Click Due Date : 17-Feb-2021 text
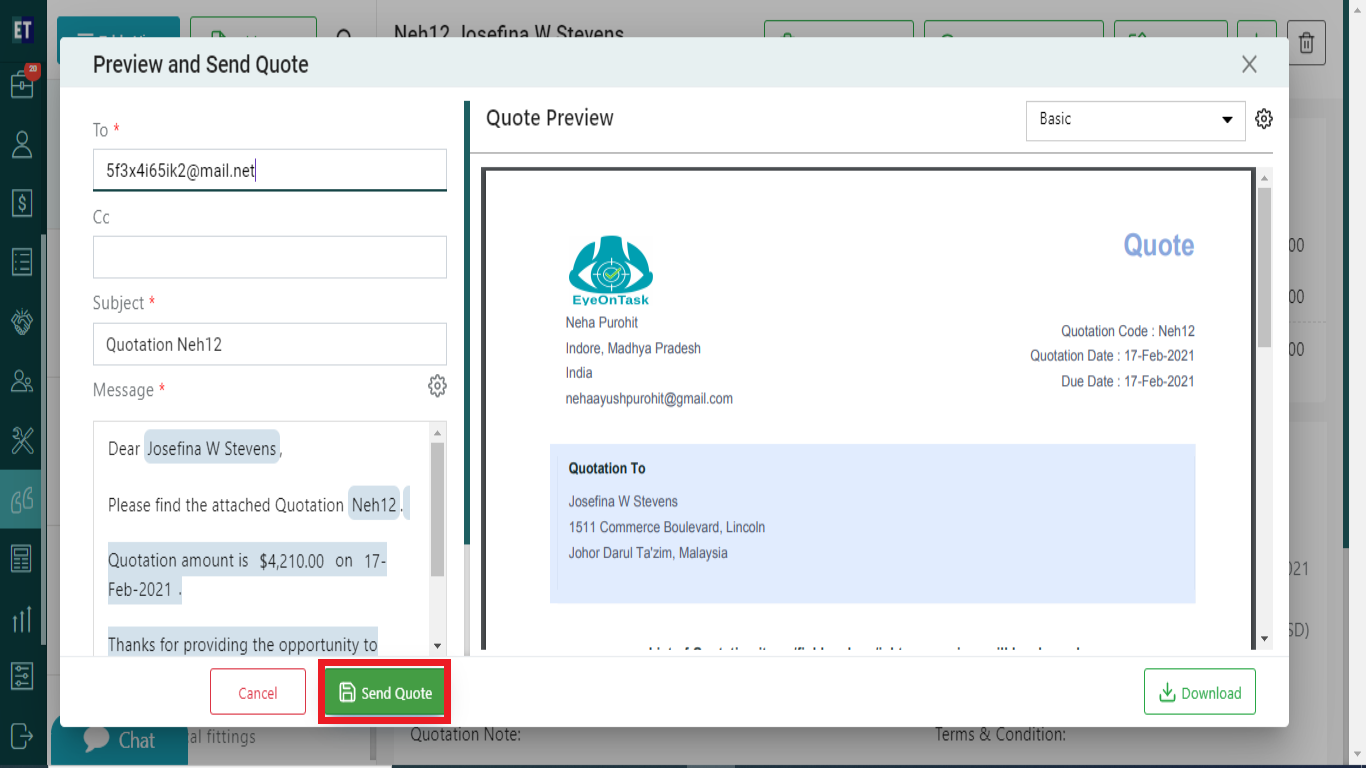This screenshot has width=1366, height=768. [x=1128, y=381]
